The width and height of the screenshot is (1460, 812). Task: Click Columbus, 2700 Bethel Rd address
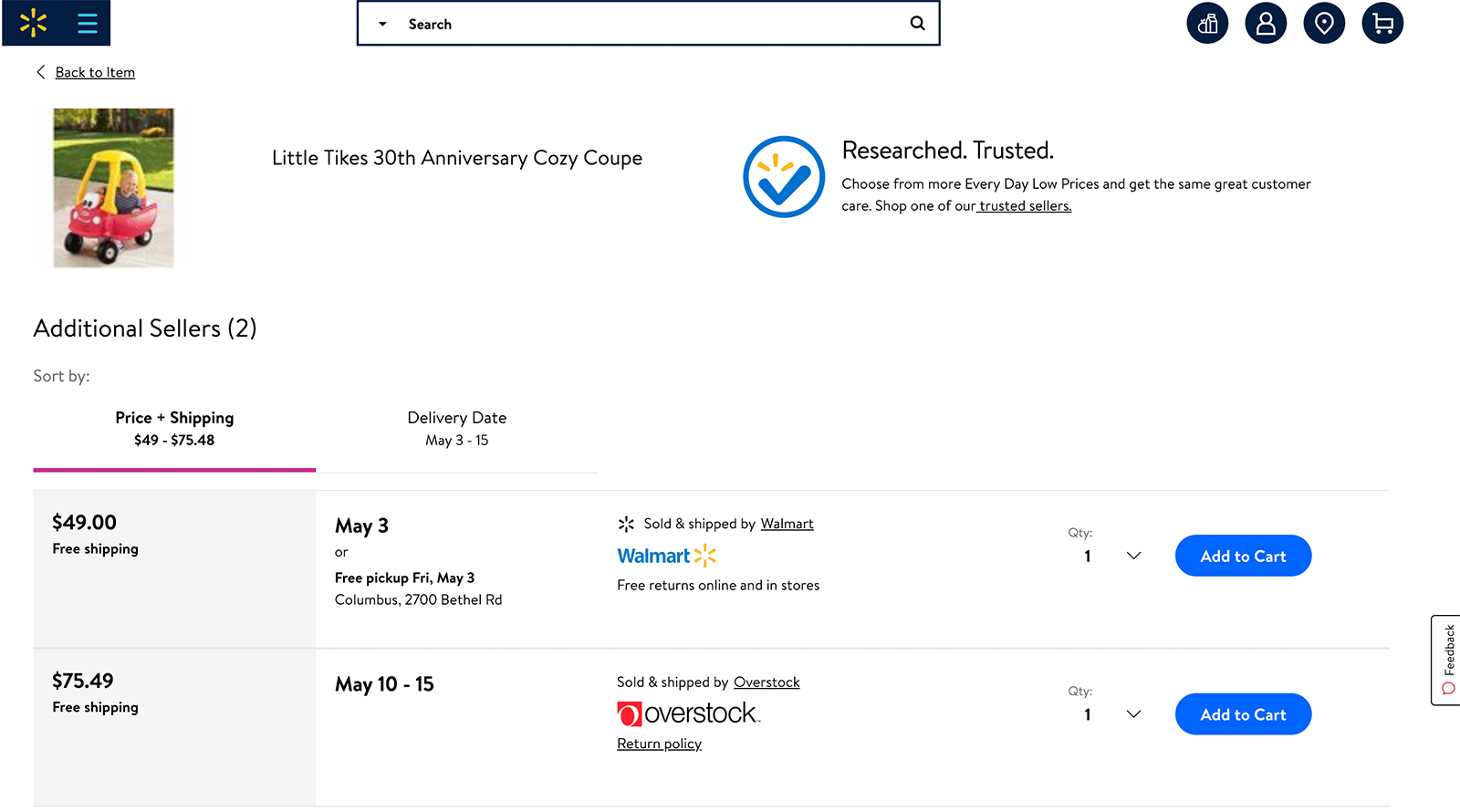click(x=418, y=599)
